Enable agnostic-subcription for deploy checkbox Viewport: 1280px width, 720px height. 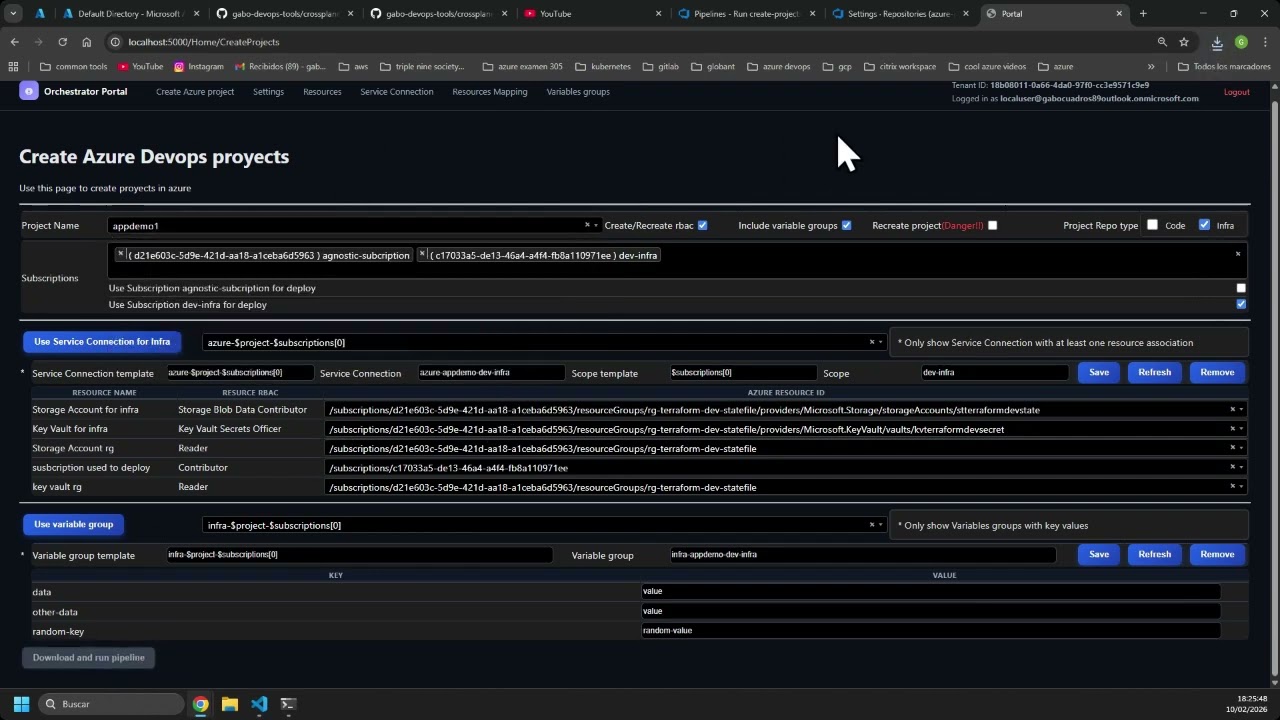pyautogui.click(x=1241, y=288)
